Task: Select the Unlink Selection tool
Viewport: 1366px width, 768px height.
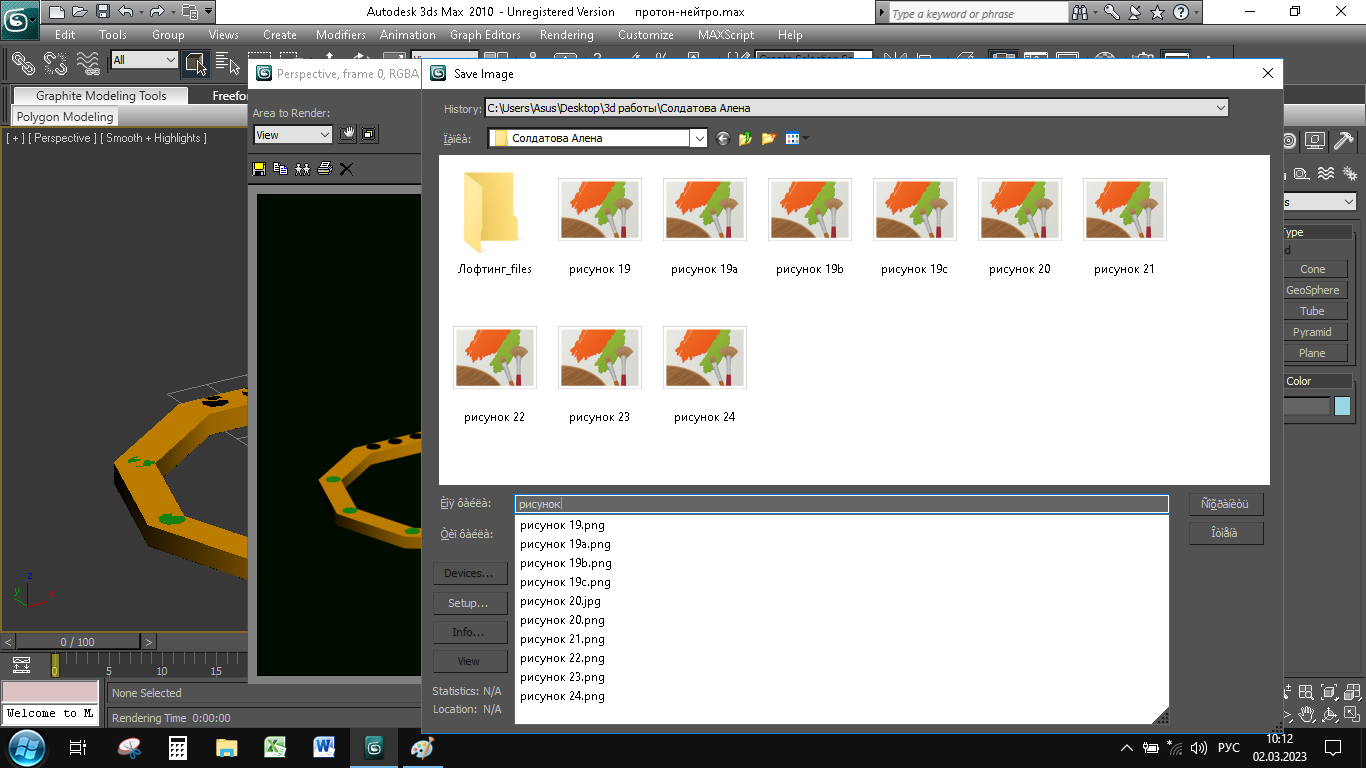Action: [x=55, y=64]
